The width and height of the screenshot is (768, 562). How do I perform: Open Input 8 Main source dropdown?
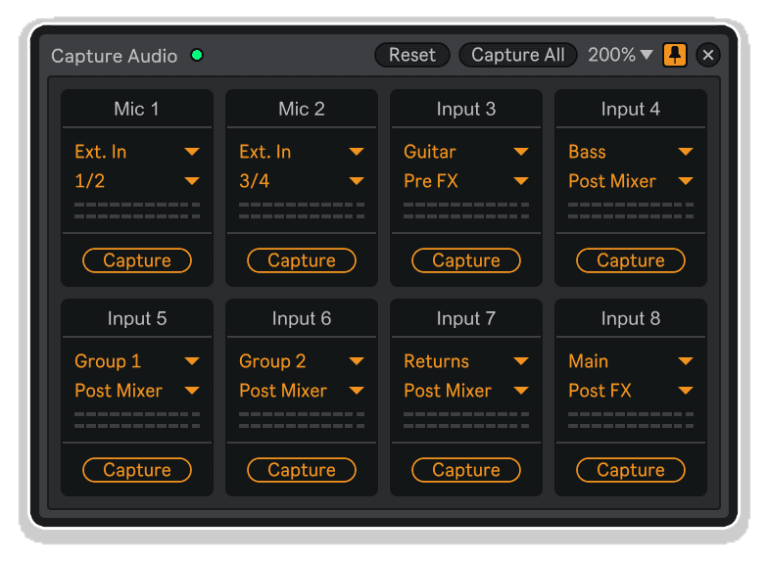click(631, 361)
